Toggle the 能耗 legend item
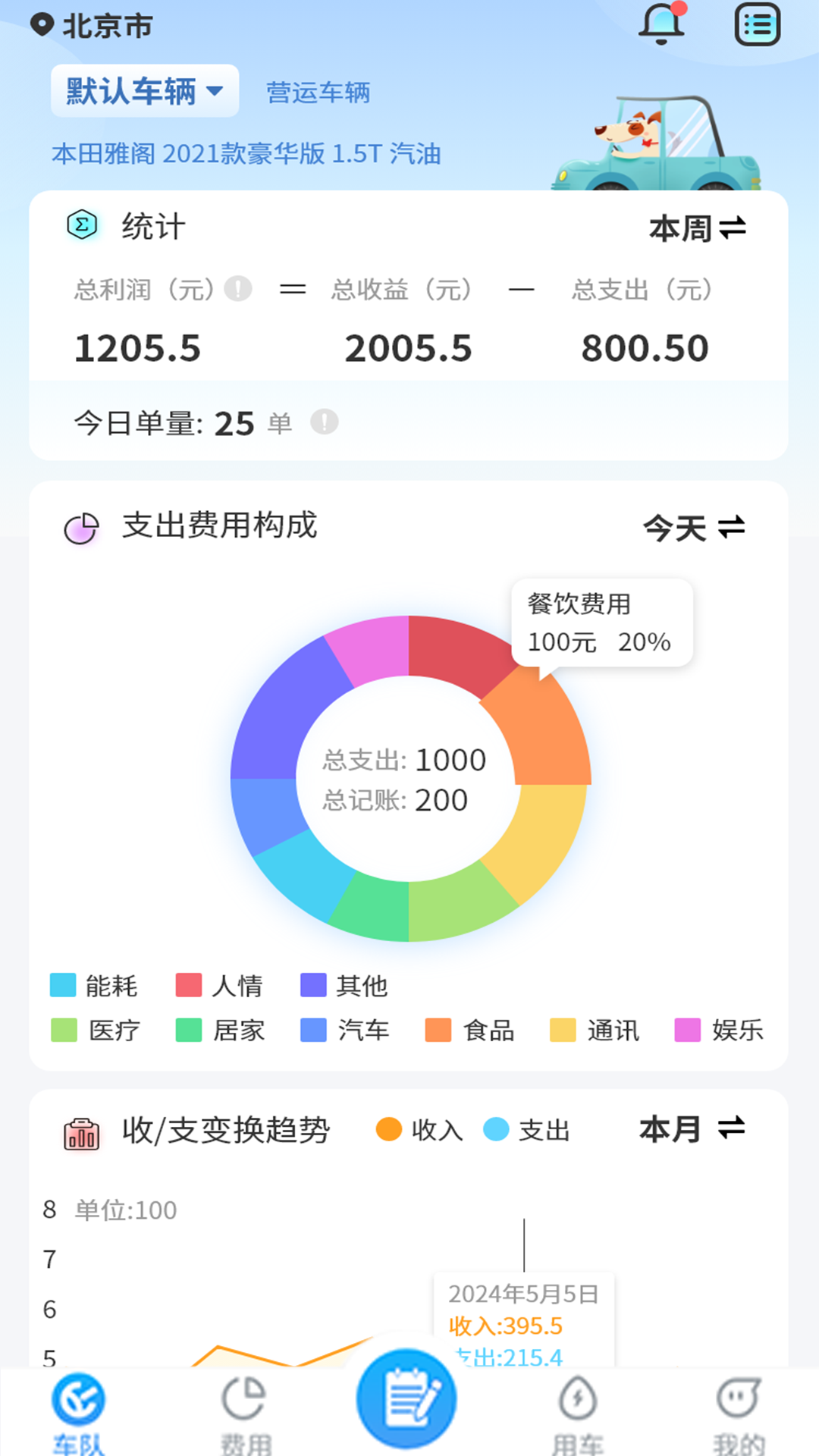 click(93, 986)
